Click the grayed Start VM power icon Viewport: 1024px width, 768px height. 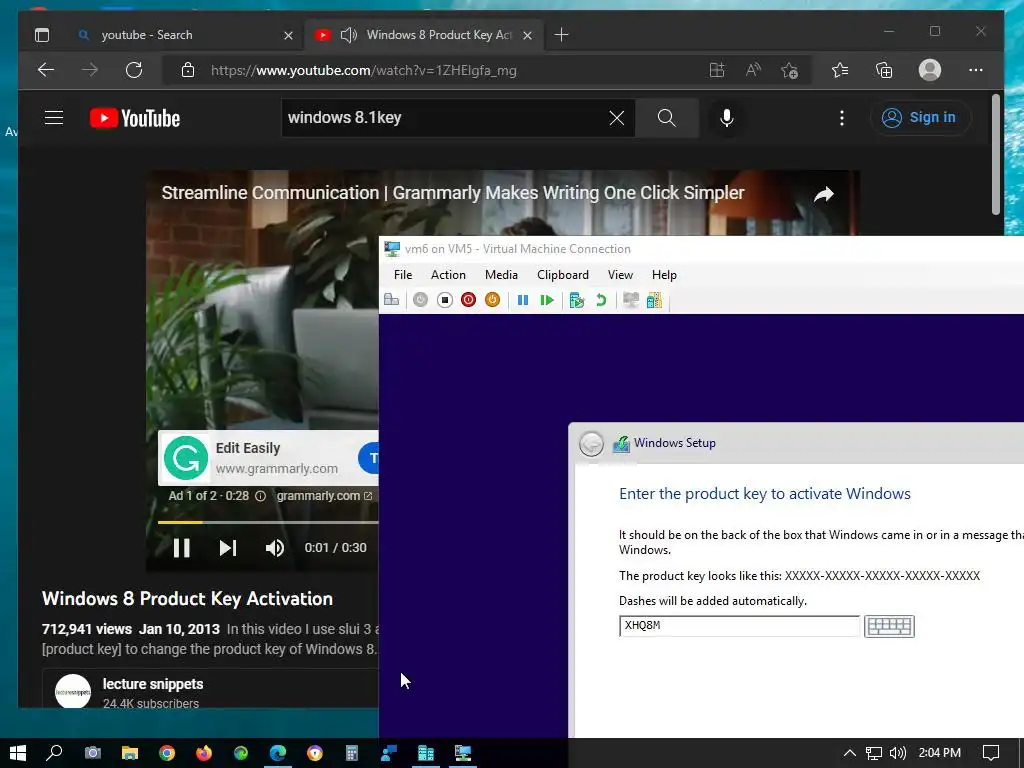[x=421, y=300]
